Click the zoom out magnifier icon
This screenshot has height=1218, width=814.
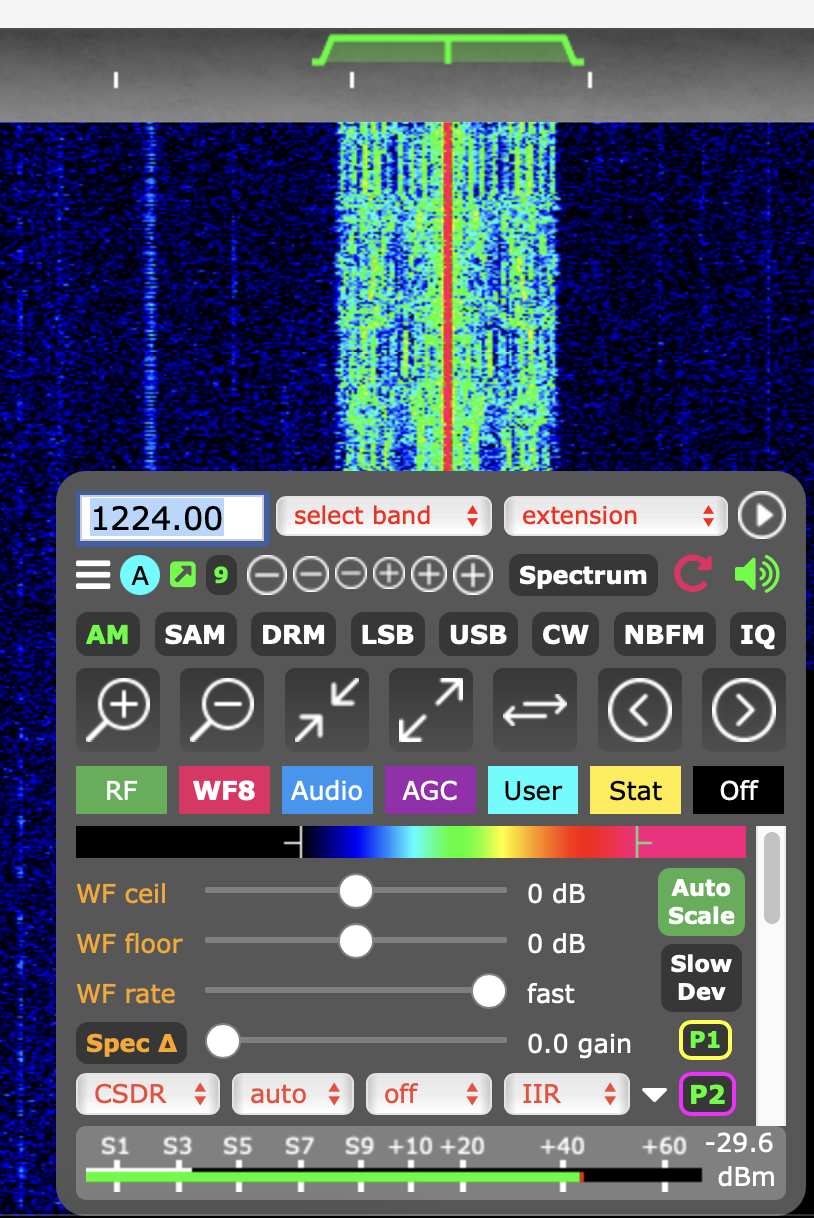tap(222, 709)
